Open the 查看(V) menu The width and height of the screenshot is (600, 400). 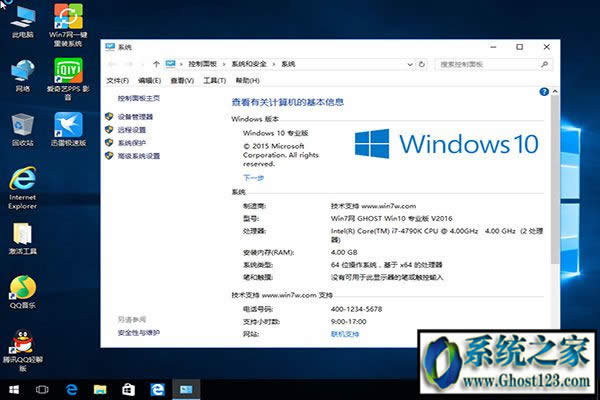[x=182, y=80]
